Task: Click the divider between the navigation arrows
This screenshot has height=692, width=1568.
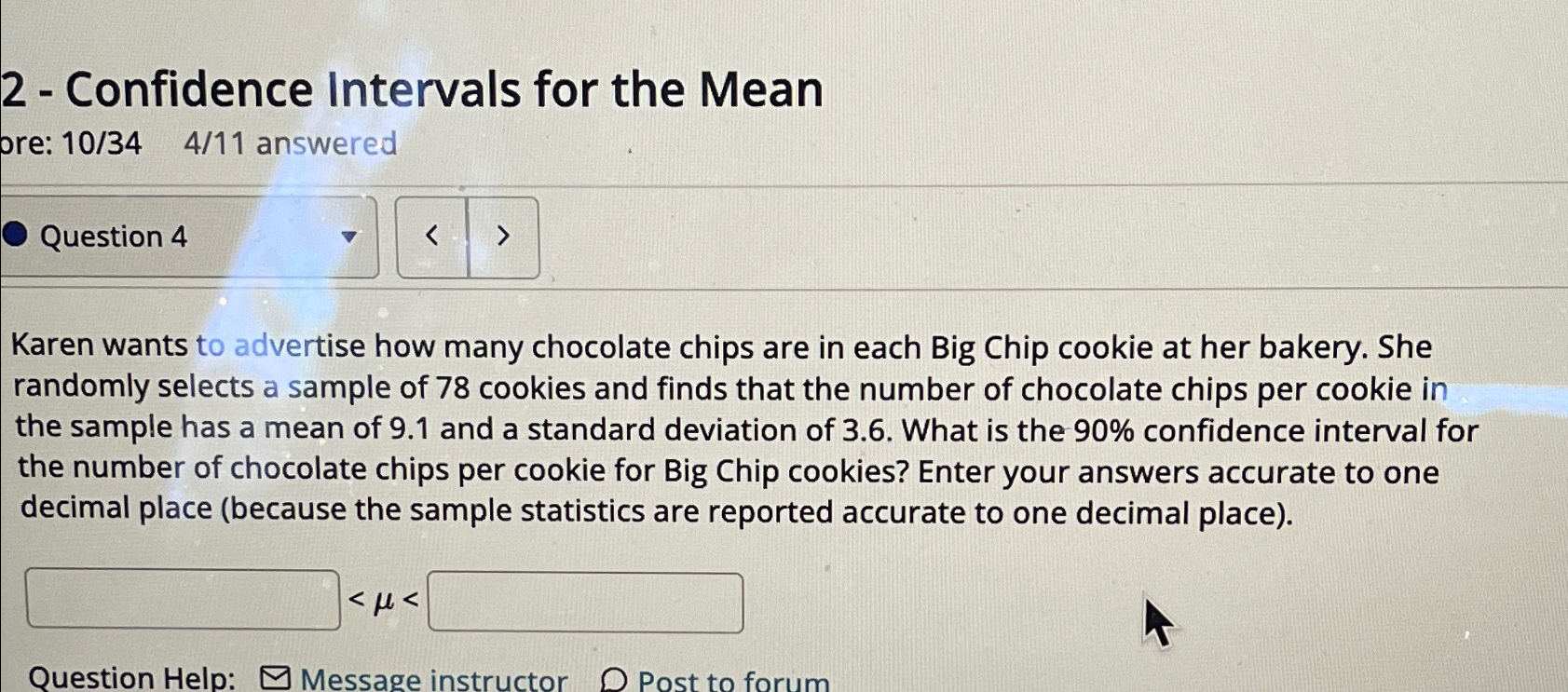Action: coord(467,237)
